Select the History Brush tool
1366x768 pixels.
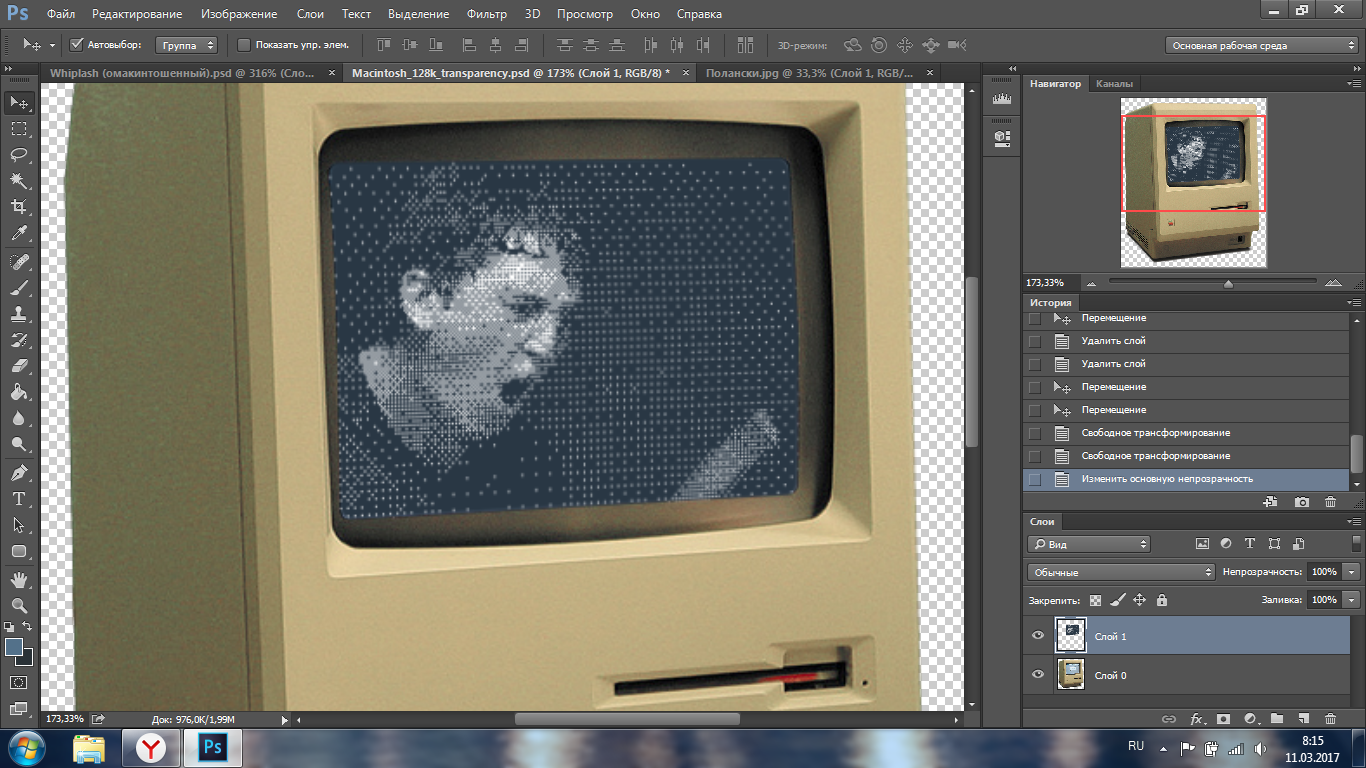pyautogui.click(x=19, y=340)
